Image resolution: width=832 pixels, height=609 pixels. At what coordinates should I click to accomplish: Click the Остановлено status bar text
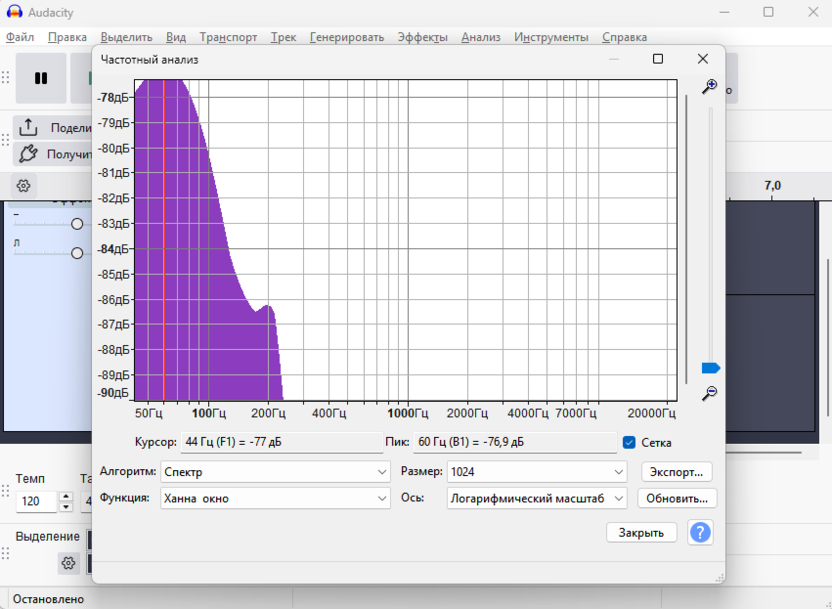tap(48, 599)
